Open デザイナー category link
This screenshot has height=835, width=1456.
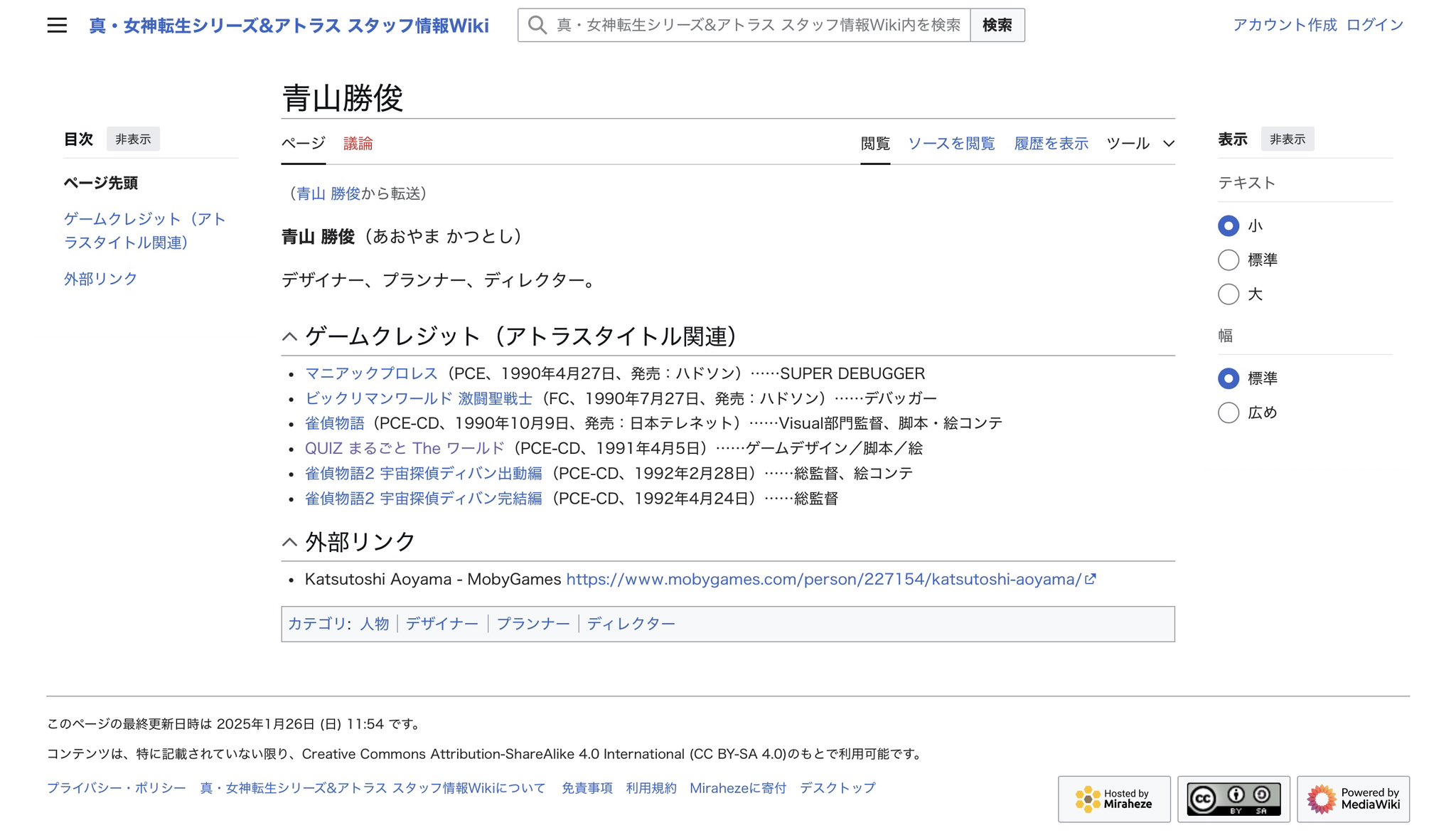coord(442,624)
